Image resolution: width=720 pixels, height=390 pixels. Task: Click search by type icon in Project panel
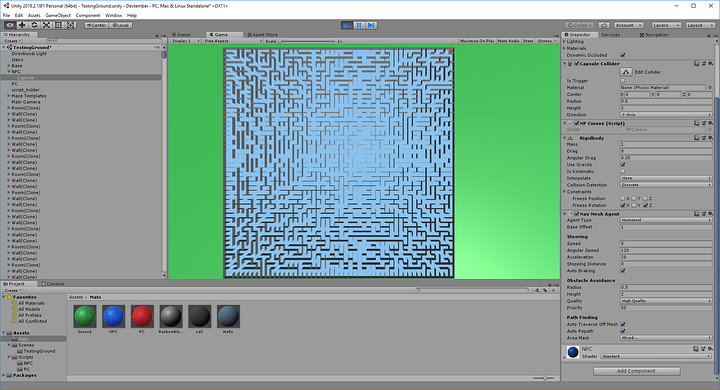click(537, 290)
